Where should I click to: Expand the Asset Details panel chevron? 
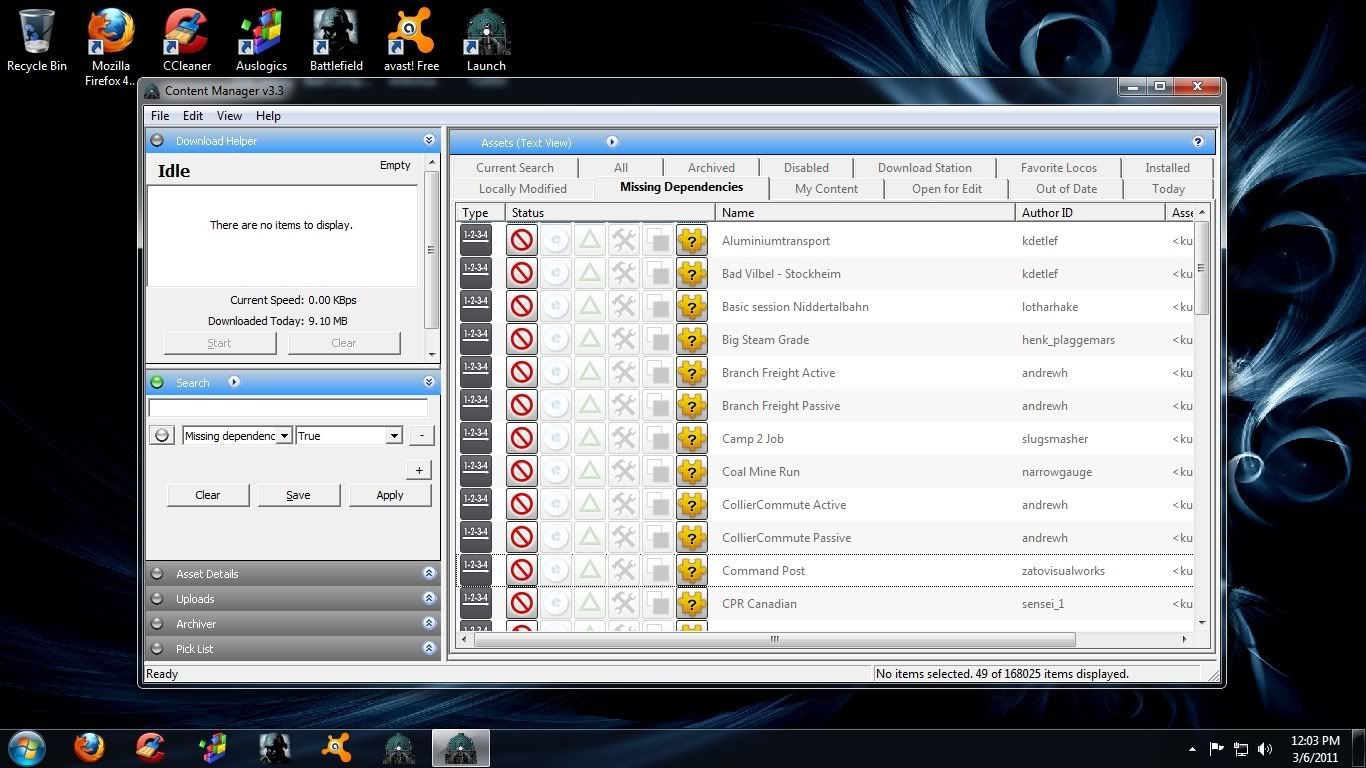point(429,574)
